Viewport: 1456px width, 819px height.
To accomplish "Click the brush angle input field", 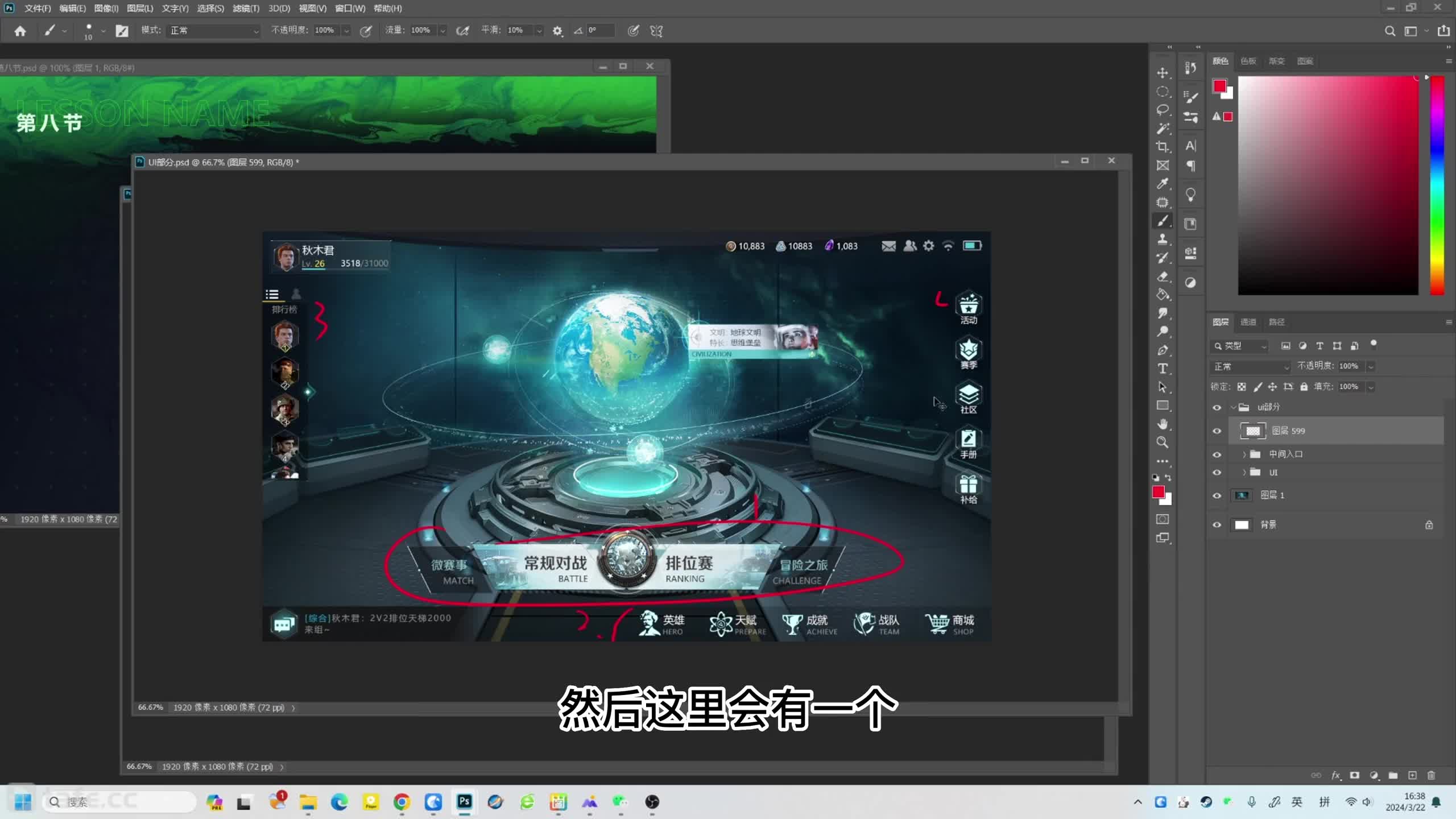I will click(x=600, y=31).
